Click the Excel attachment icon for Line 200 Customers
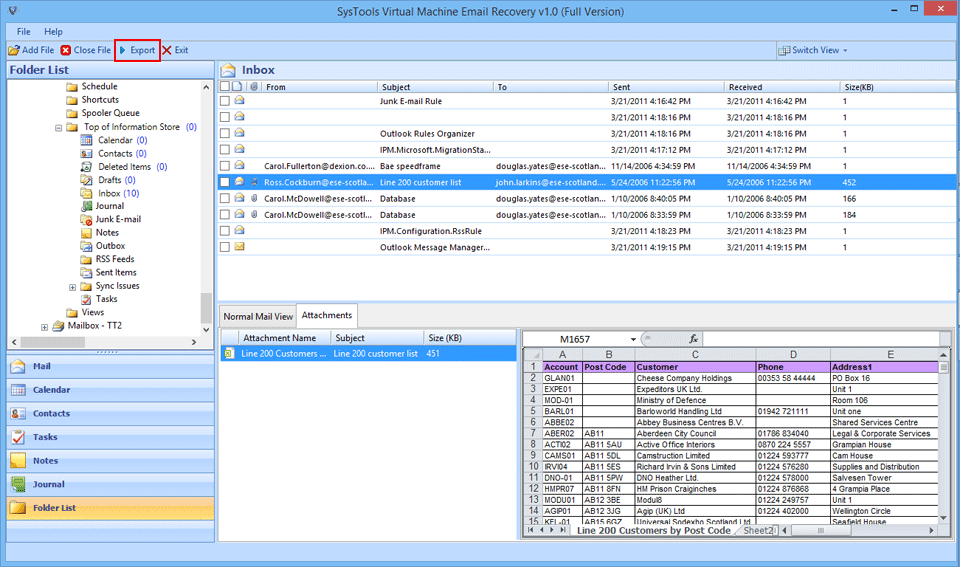 [228, 353]
